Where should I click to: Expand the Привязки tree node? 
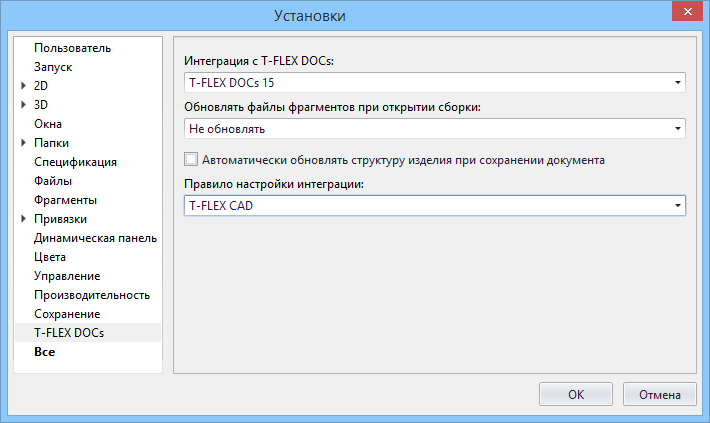click(24, 219)
